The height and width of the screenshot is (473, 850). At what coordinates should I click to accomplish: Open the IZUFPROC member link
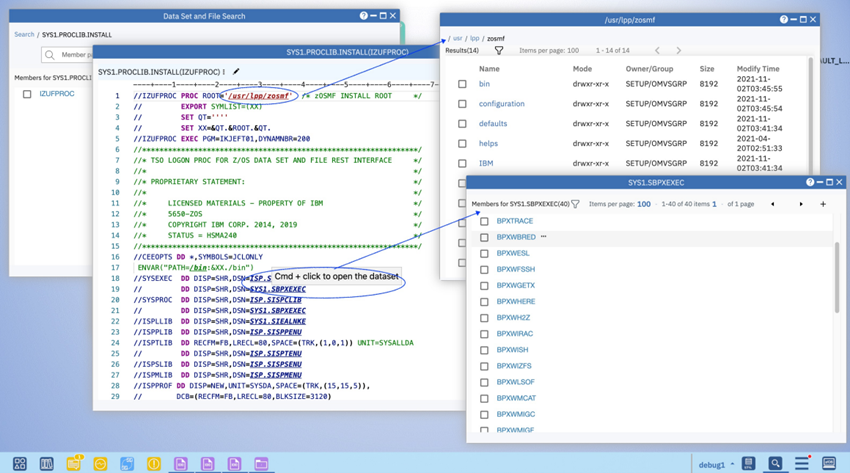coord(57,94)
